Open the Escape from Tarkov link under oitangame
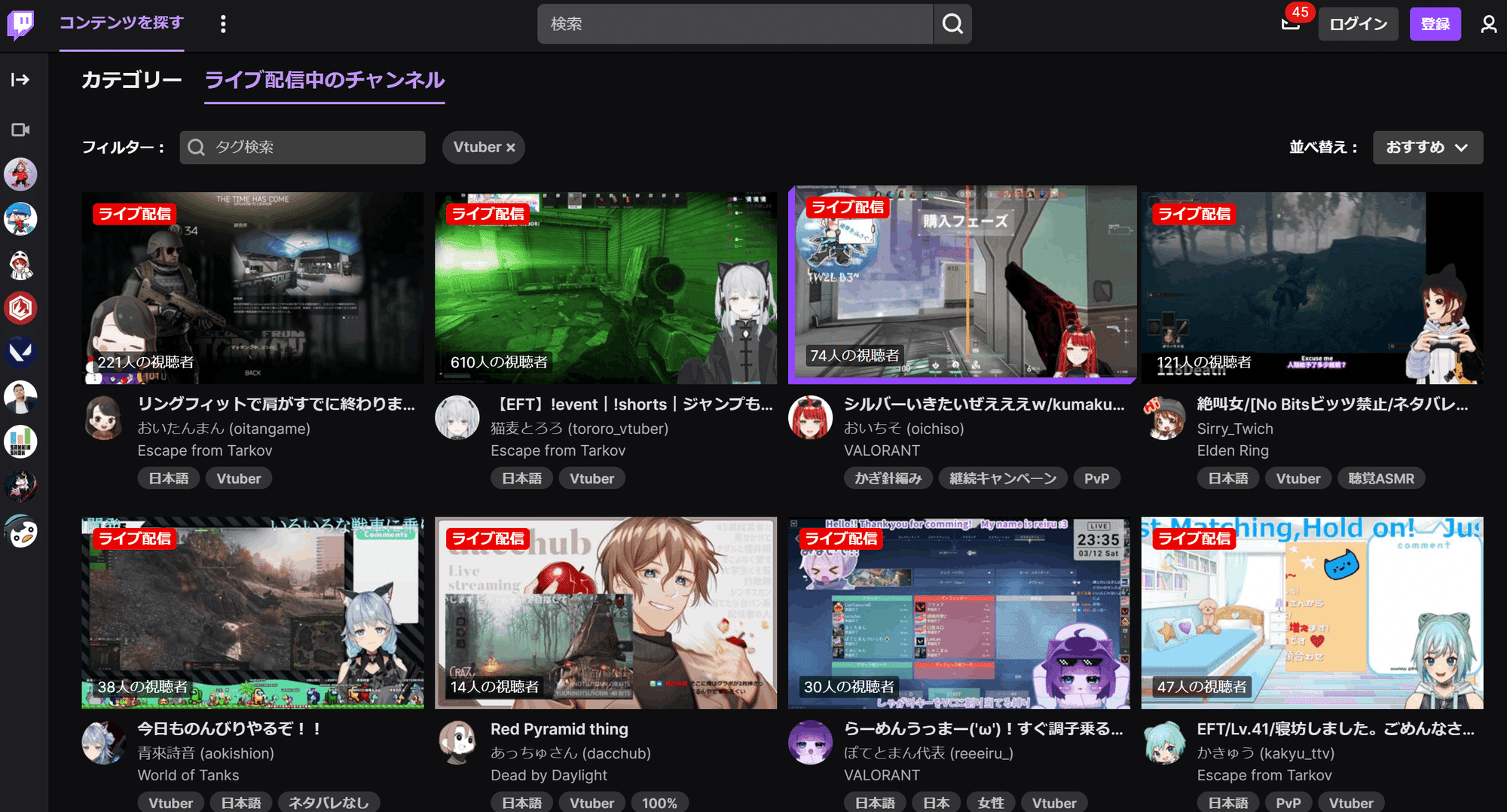This screenshot has width=1507, height=812. pos(205,450)
